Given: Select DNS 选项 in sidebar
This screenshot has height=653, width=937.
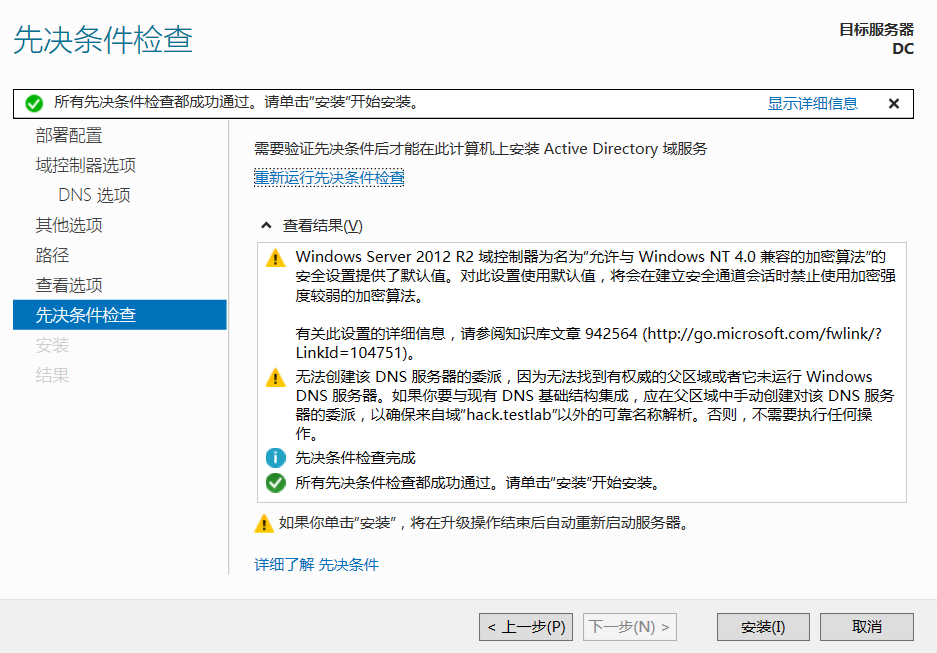Looking at the screenshot, I should tap(94, 196).
